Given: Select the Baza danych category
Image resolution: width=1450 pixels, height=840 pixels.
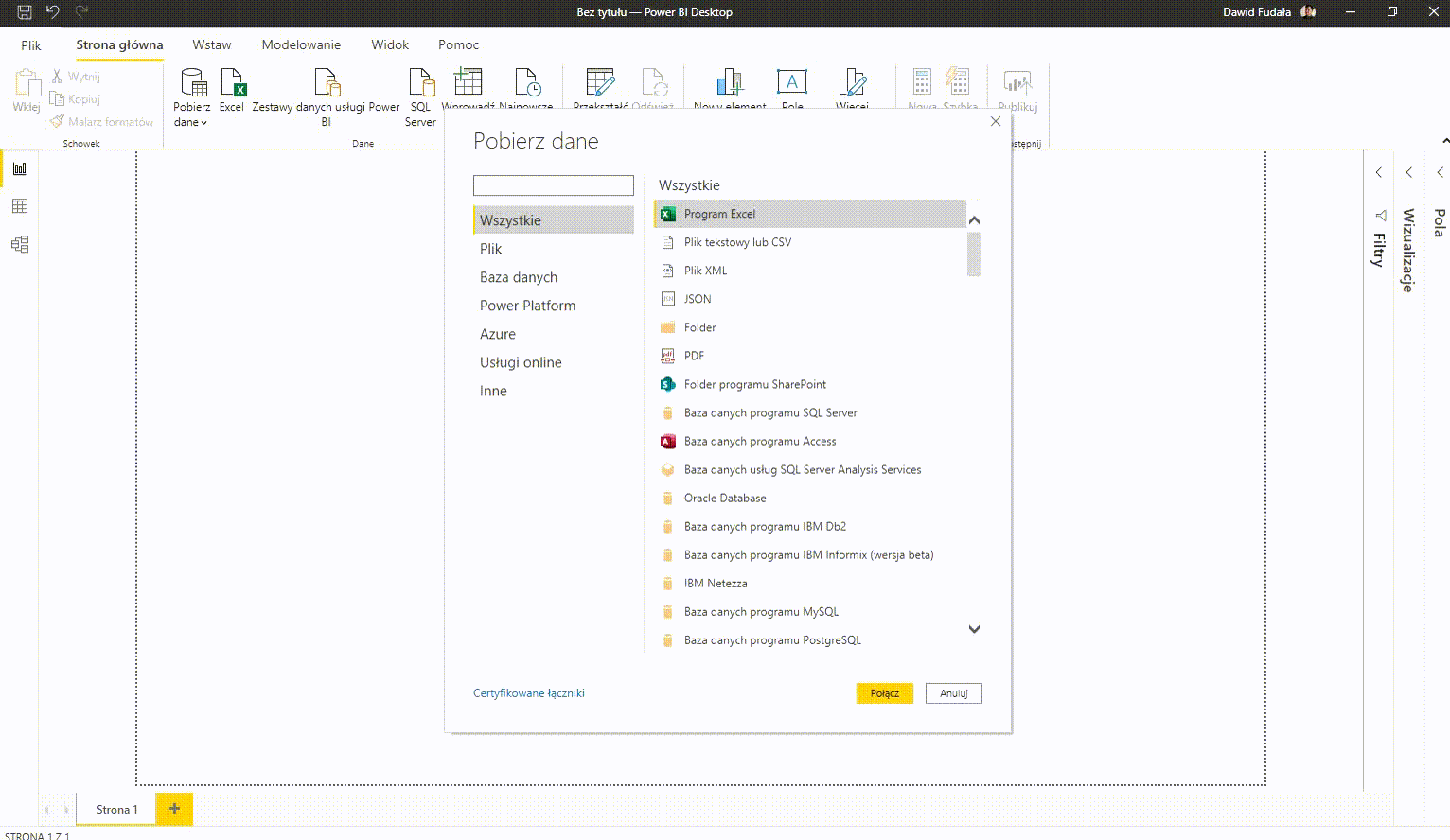Looking at the screenshot, I should [554, 277].
